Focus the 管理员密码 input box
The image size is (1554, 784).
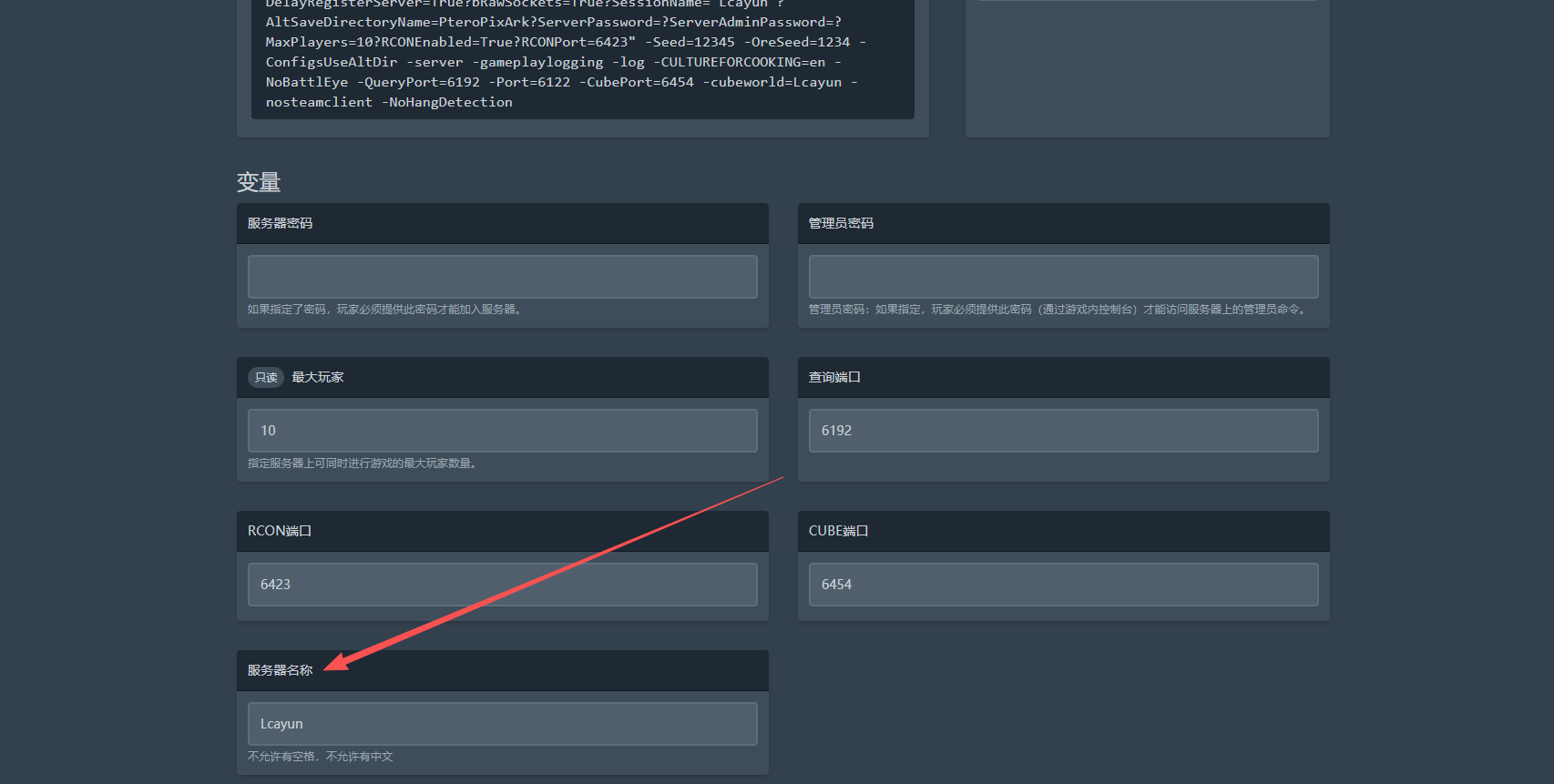(1063, 277)
